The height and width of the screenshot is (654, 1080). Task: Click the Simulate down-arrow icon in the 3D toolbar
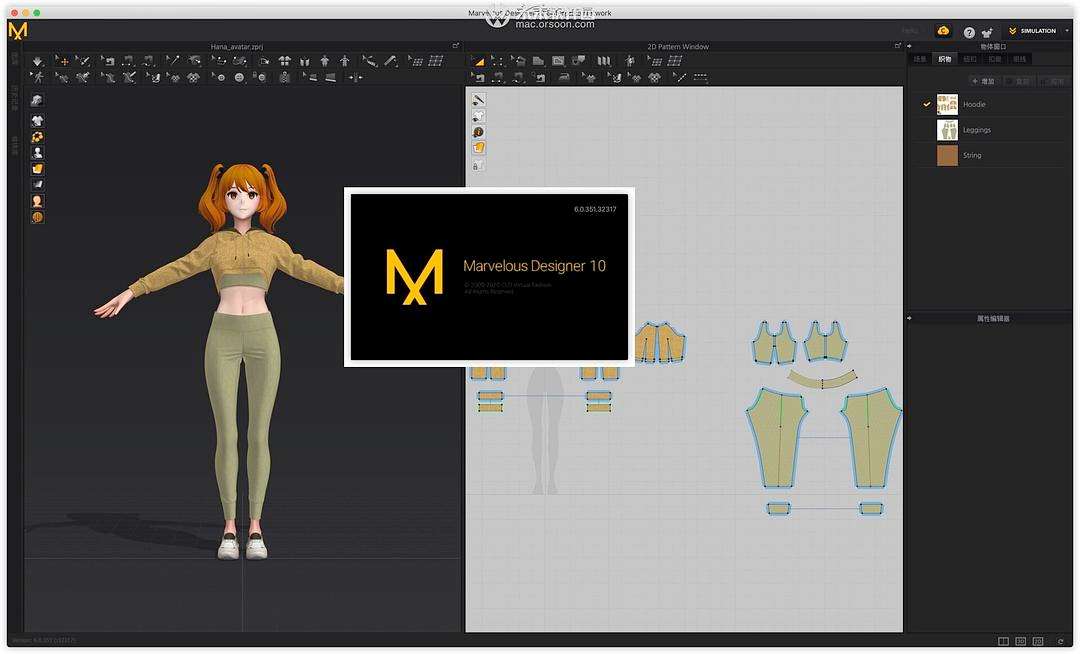click(37, 61)
